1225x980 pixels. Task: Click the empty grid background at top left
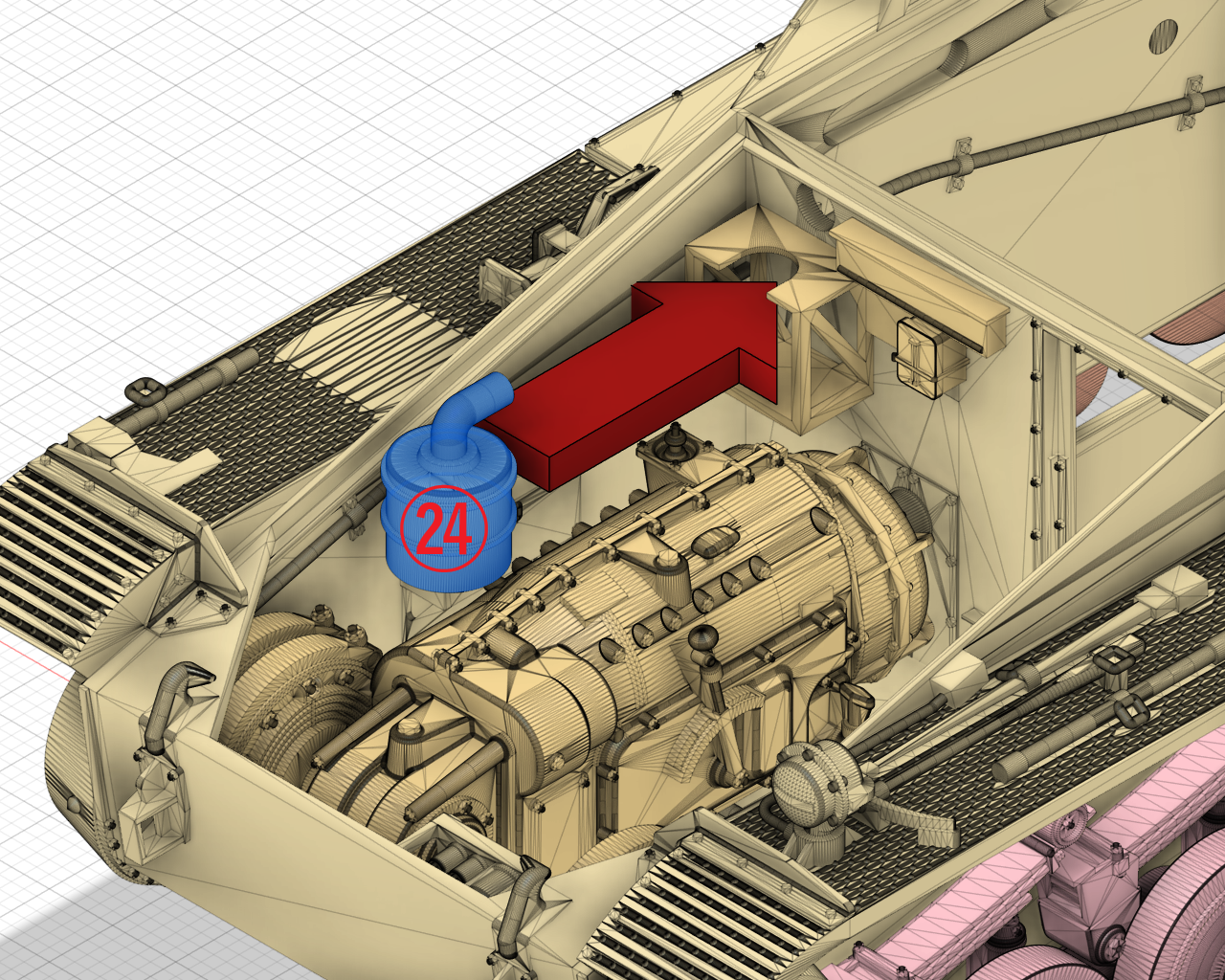pos(144,96)
